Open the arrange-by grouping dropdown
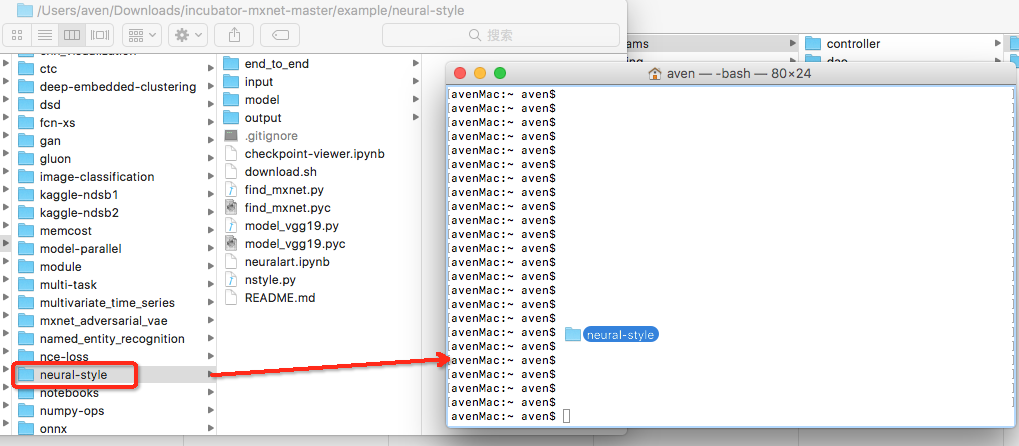Screen dimensions: 1019x446 tap(141, 35)
